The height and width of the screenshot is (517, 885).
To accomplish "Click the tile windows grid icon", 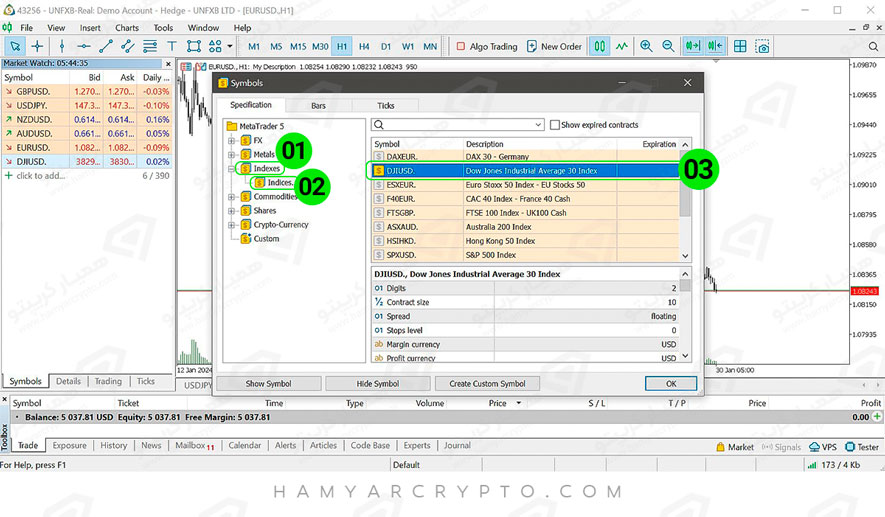I will pyautogui.click(x=740, y=46).
